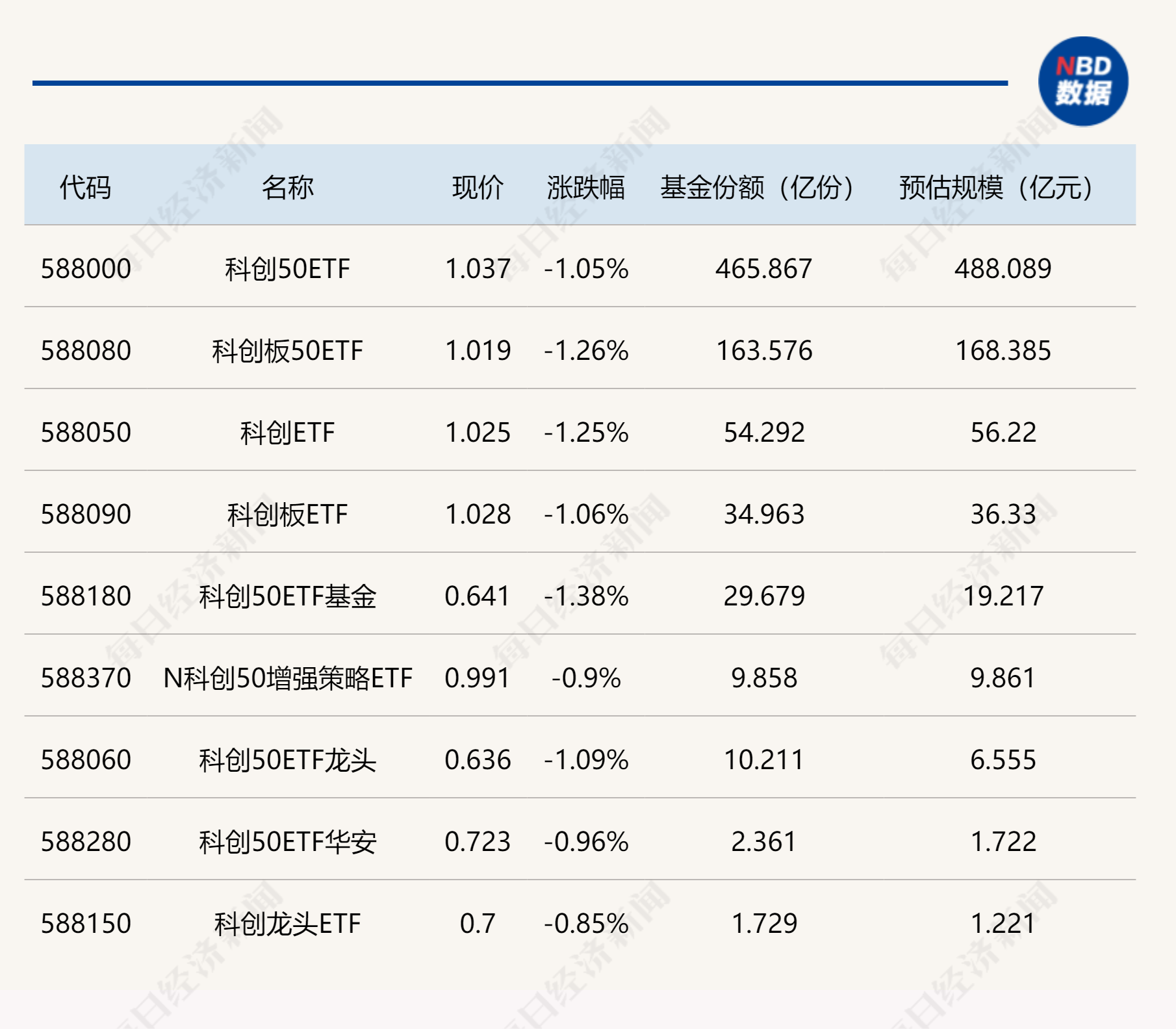Screen dimensions: 1176x1029
Task: Click the NBD数据 logo badge
Action: tap(1083, 81)
